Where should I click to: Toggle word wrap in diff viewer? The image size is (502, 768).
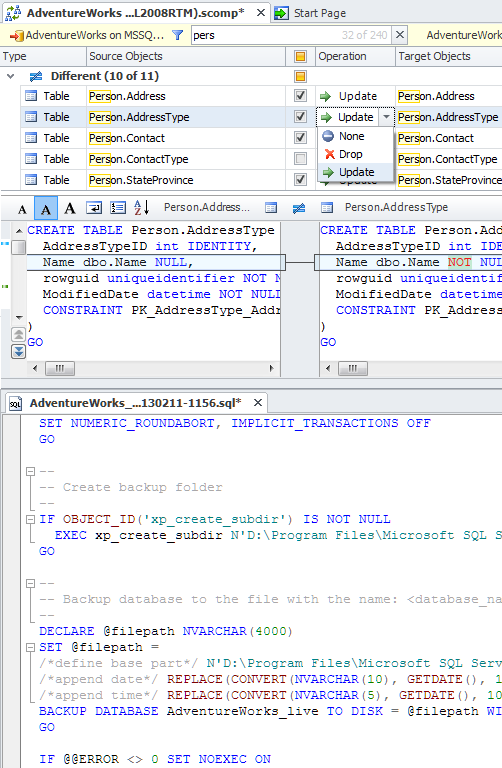click(x=94, y=208)
